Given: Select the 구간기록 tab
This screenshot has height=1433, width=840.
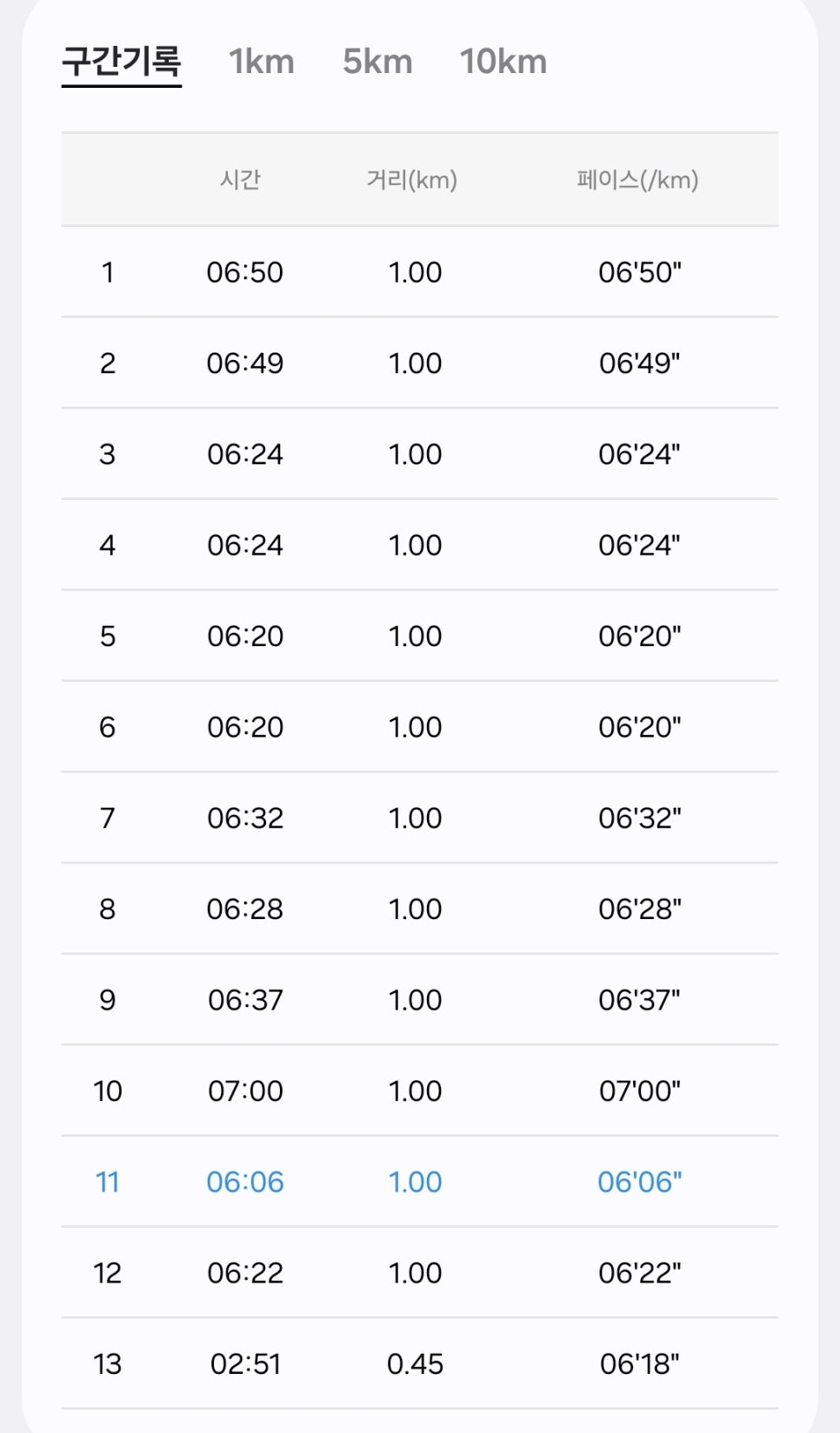Looking at the screenshot, I should pos(121,62).
